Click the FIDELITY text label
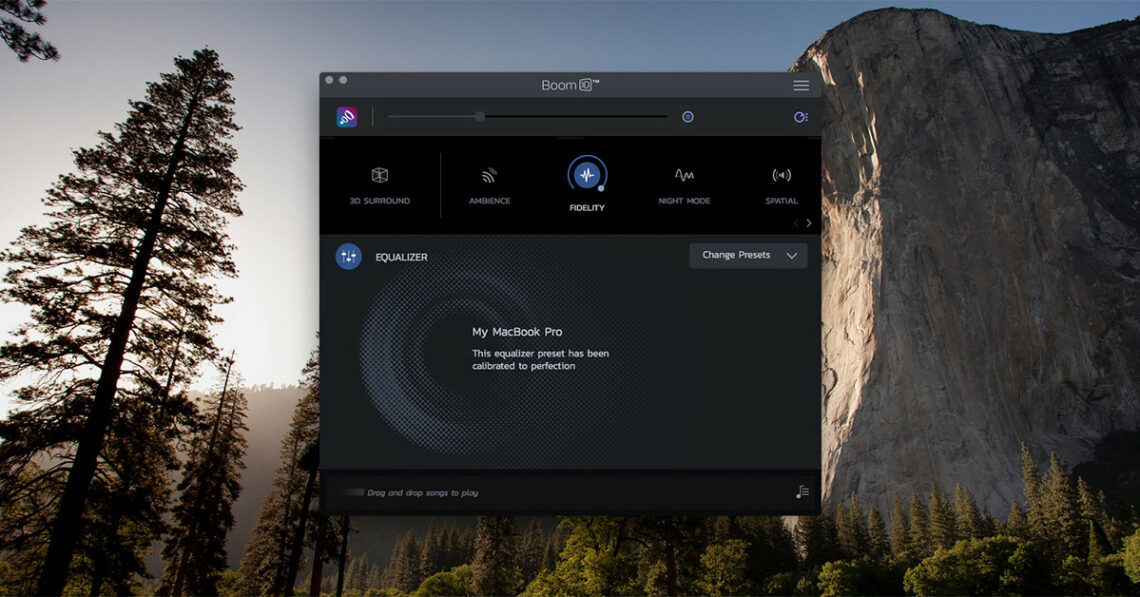The image size is (1140, 597). pos(587,208)
